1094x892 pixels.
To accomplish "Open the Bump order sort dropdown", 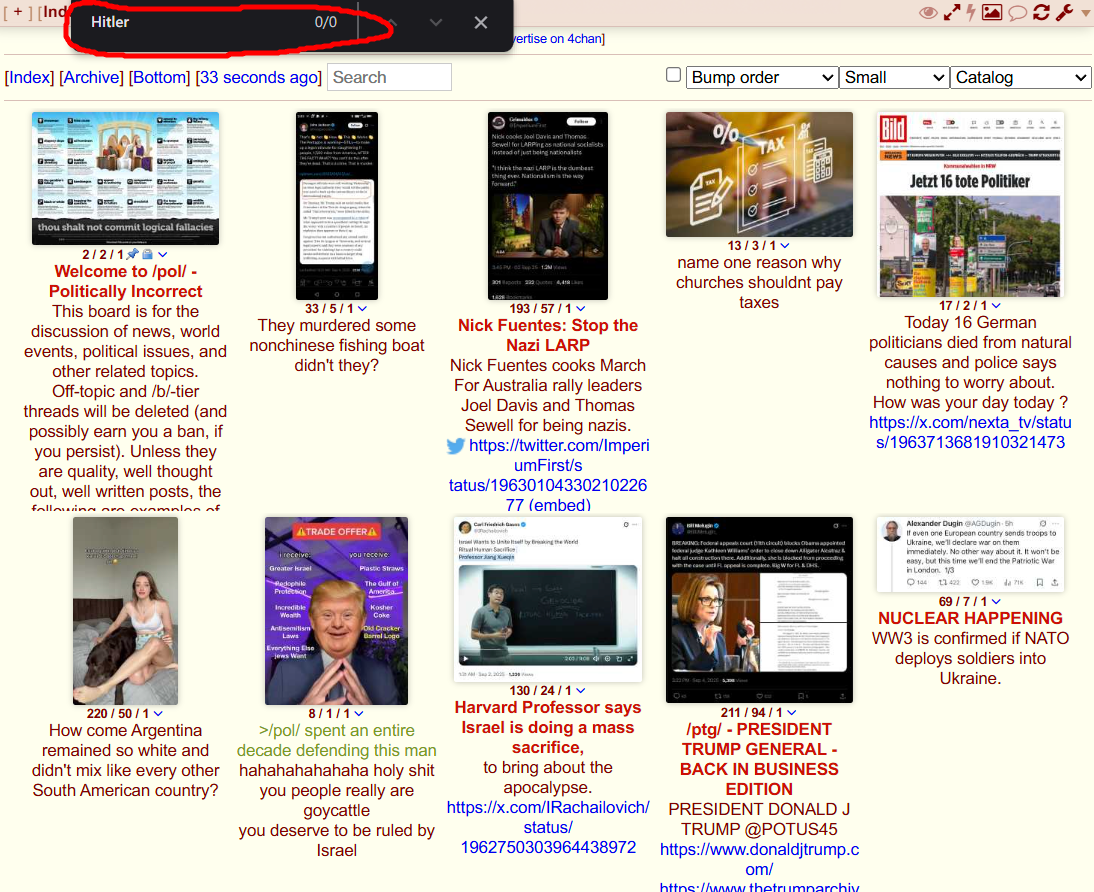I will pos(762,77).
